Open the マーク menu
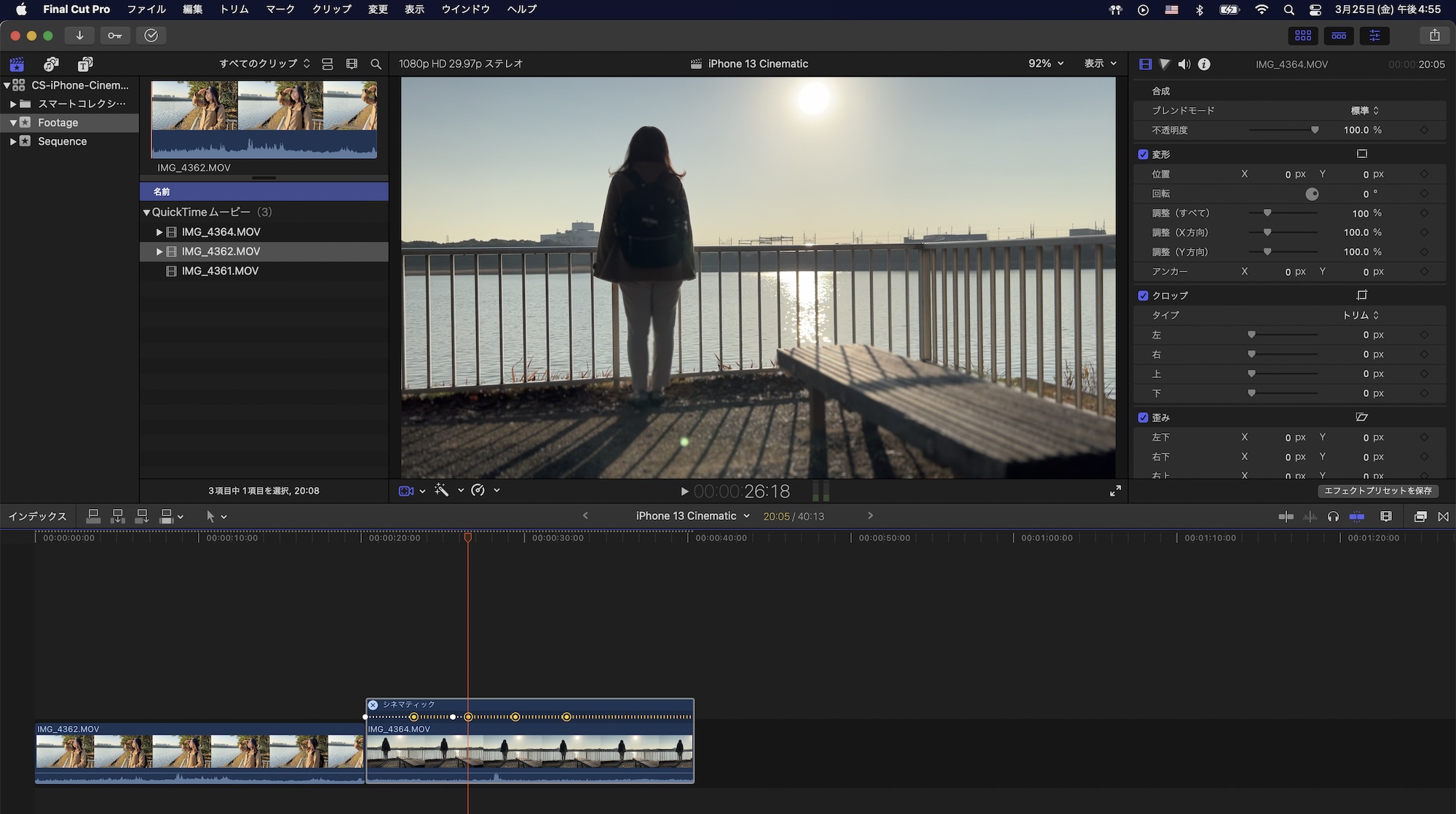Image resolution: width=1456 pixels, height=814 pixels. (280, 9)
